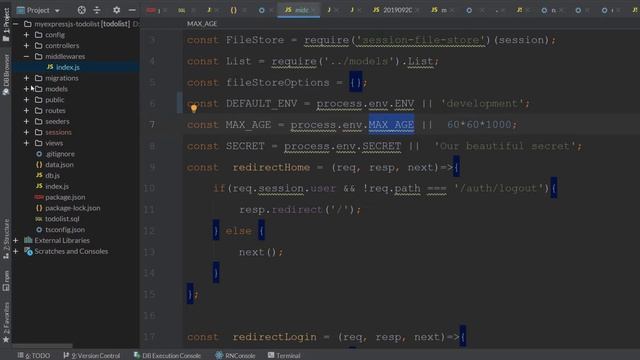Click the yellow intention lightbulb on line 6
This screenshot has height=360, width=640.
194,108
